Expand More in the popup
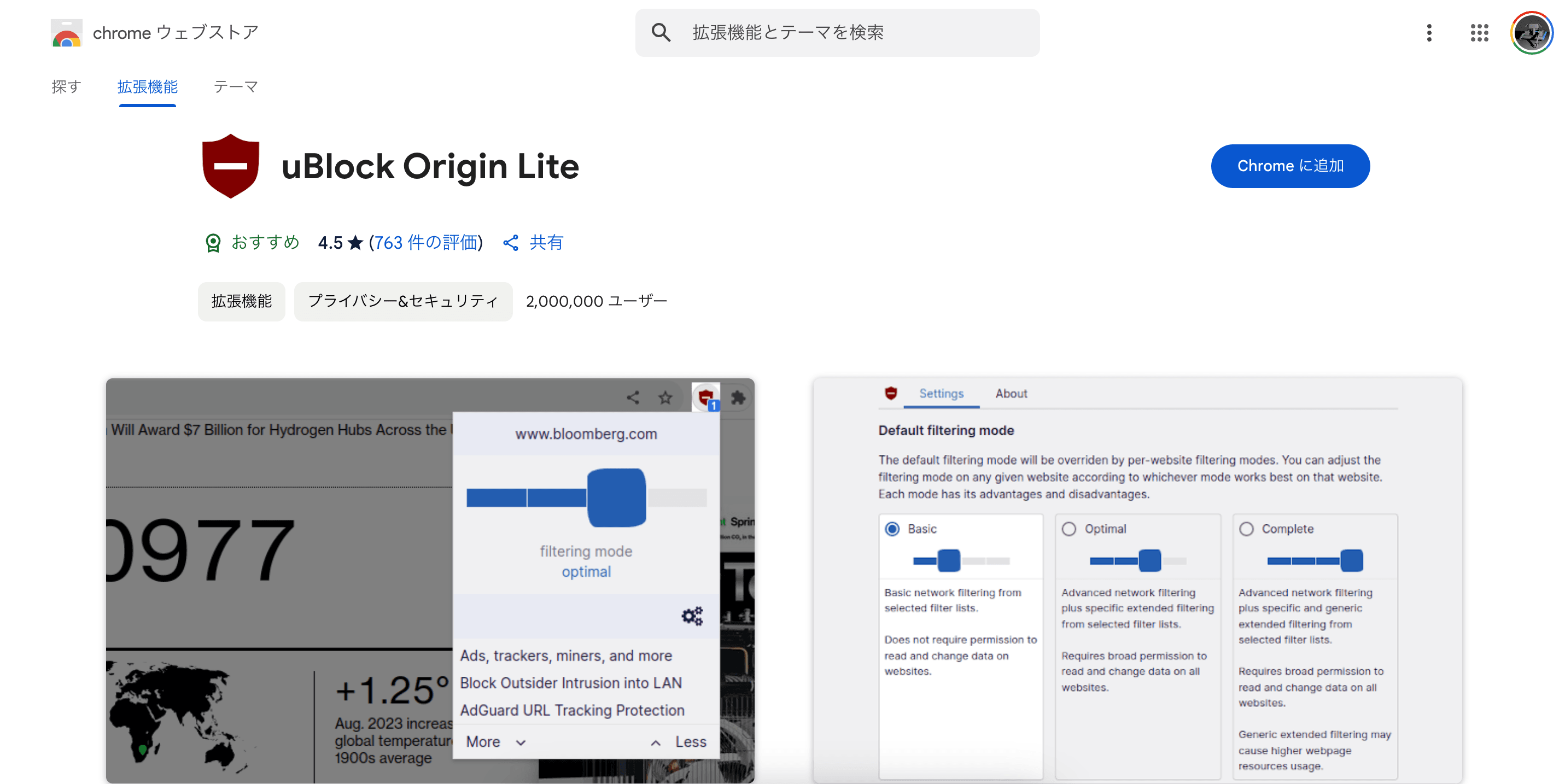Viewport: 1565px width, 784px height. [x=496, y=742]
